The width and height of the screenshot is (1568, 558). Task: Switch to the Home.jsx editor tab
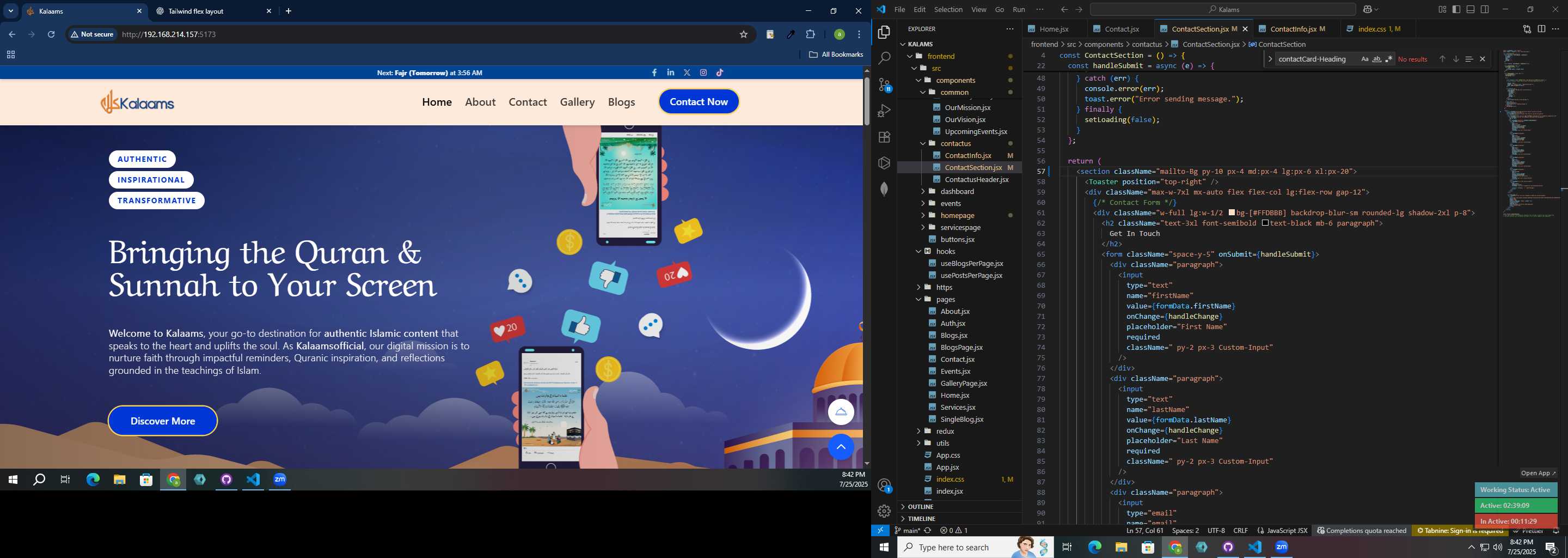coord(1054,29)
